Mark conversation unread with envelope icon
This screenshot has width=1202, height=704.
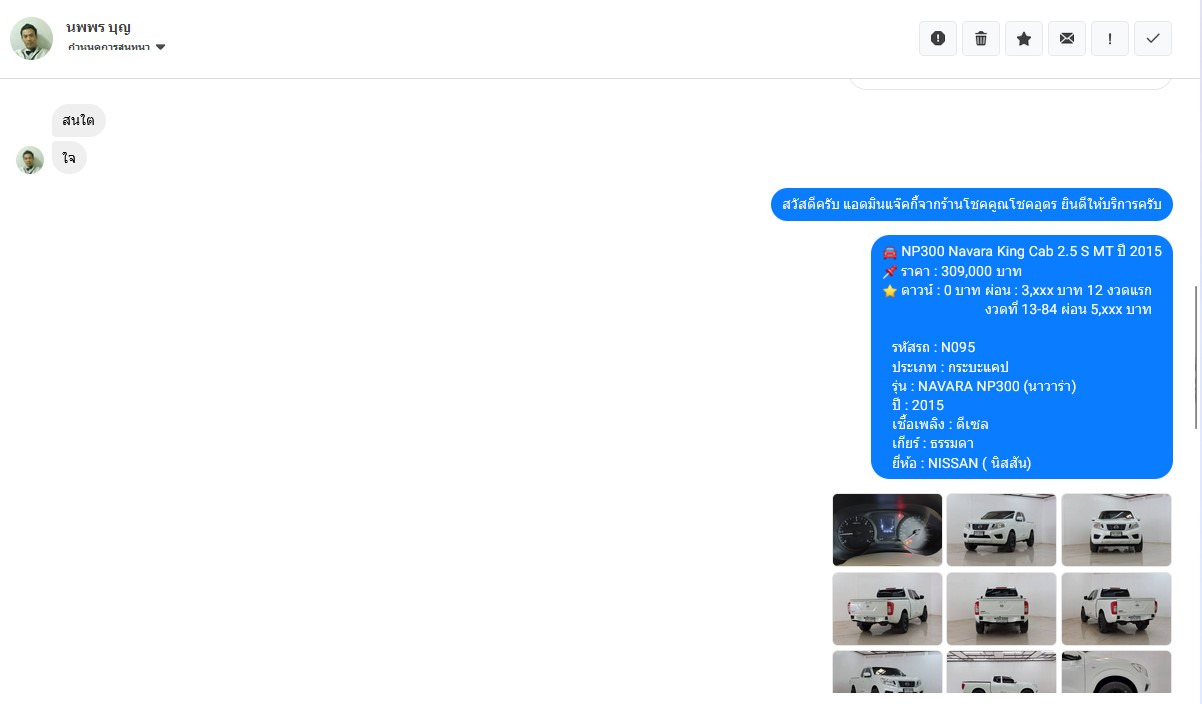tap(1067, 38)
